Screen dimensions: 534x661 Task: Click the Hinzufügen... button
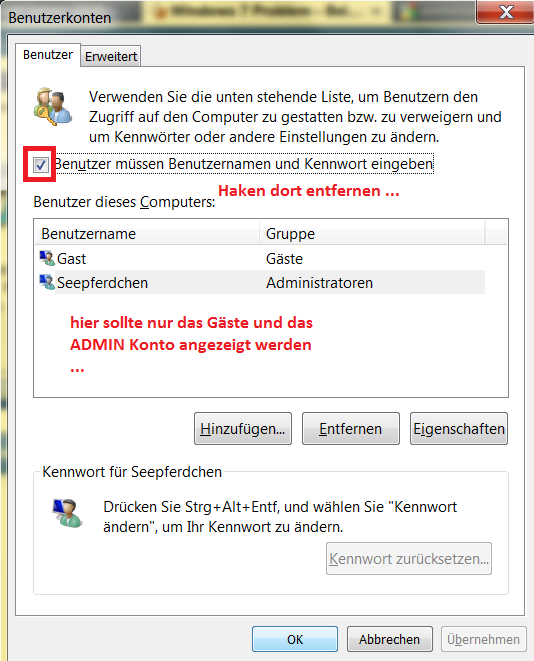point(243,429)
